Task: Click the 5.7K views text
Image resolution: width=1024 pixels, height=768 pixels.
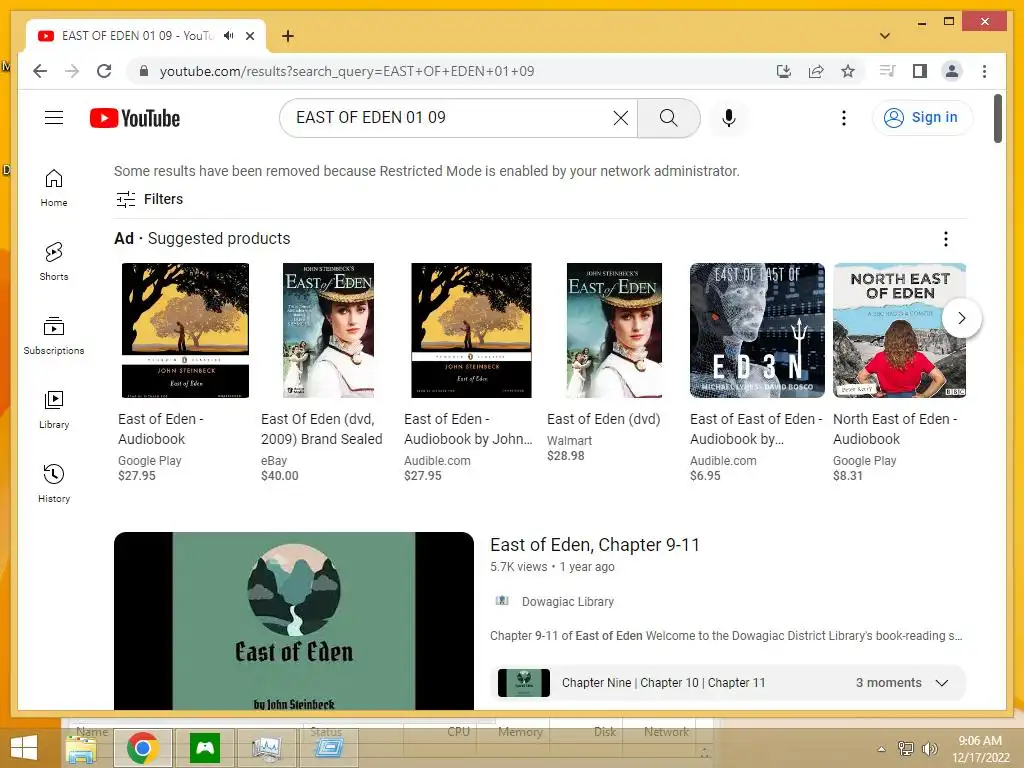Action: [519, 567]
